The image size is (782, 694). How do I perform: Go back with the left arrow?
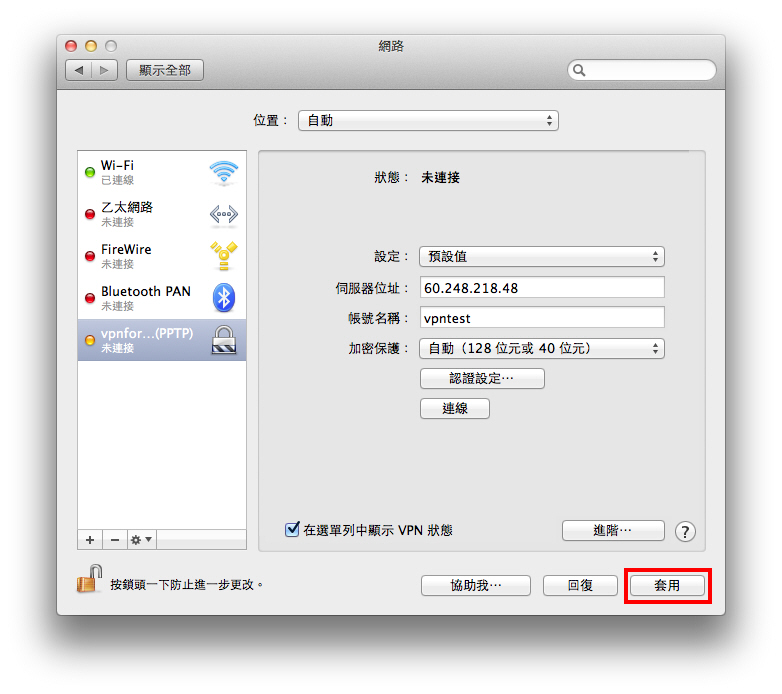tap(79, 70)
